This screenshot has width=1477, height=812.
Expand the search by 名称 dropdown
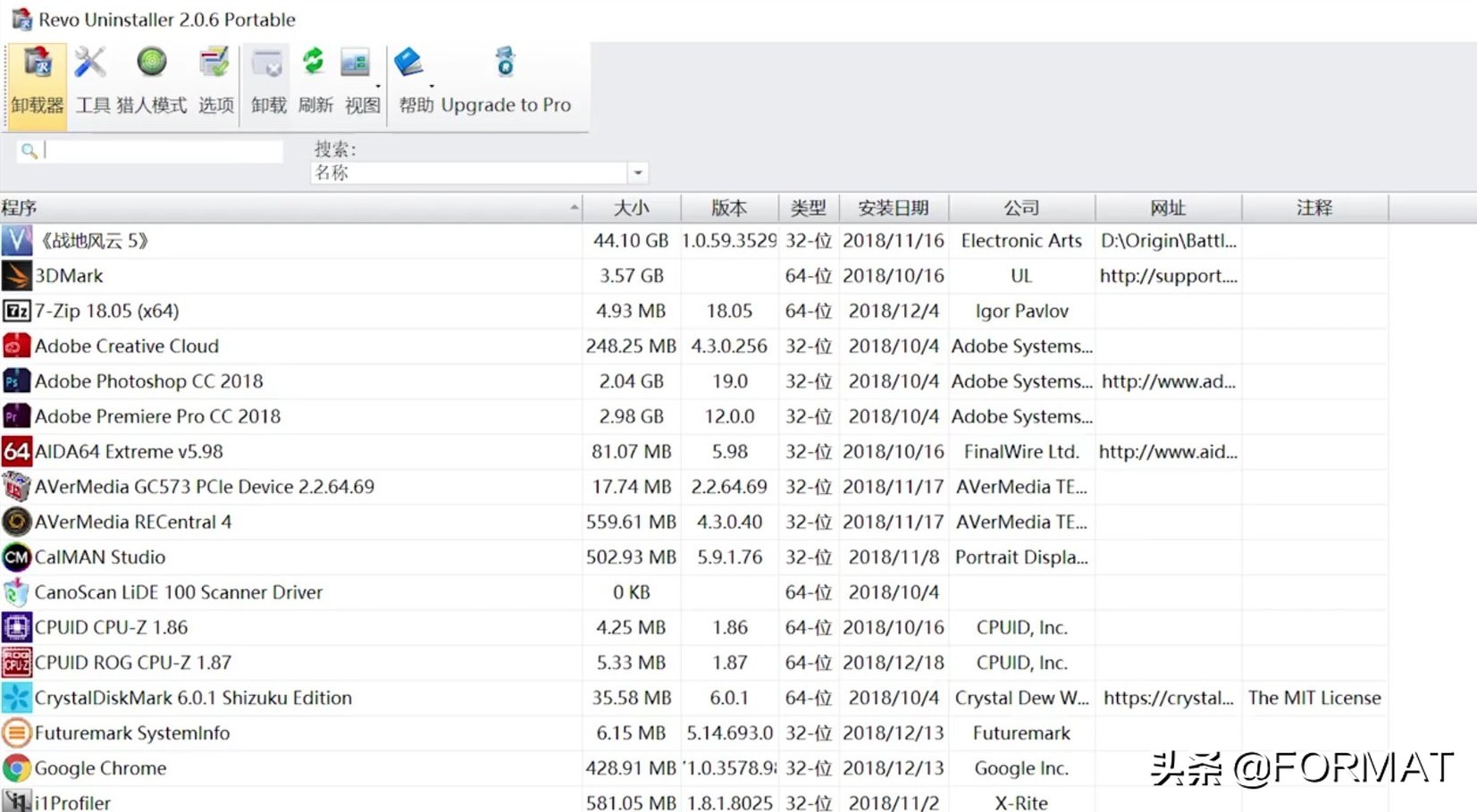[x=637, y=172]
